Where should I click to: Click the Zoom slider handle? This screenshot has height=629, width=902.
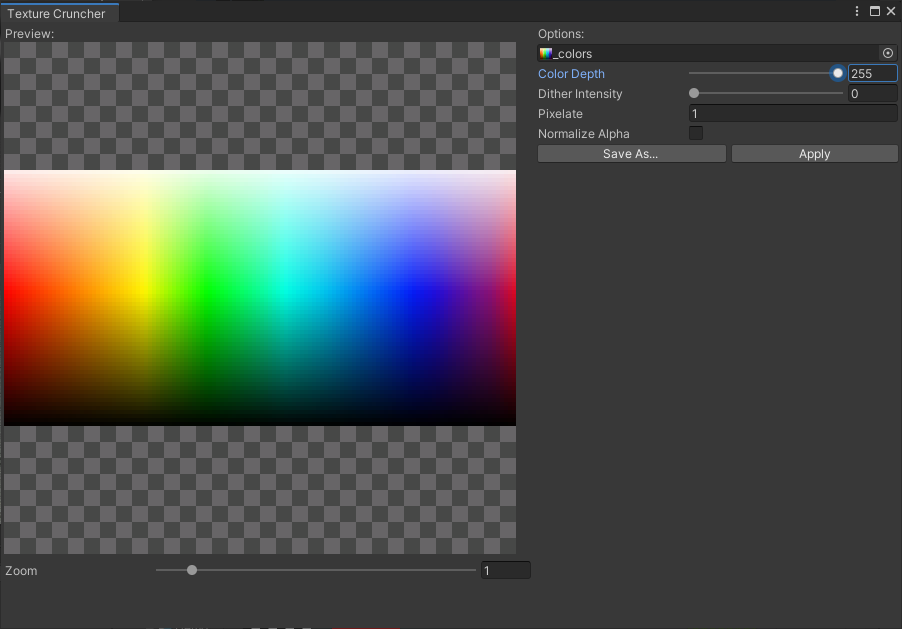coord(192,570)
